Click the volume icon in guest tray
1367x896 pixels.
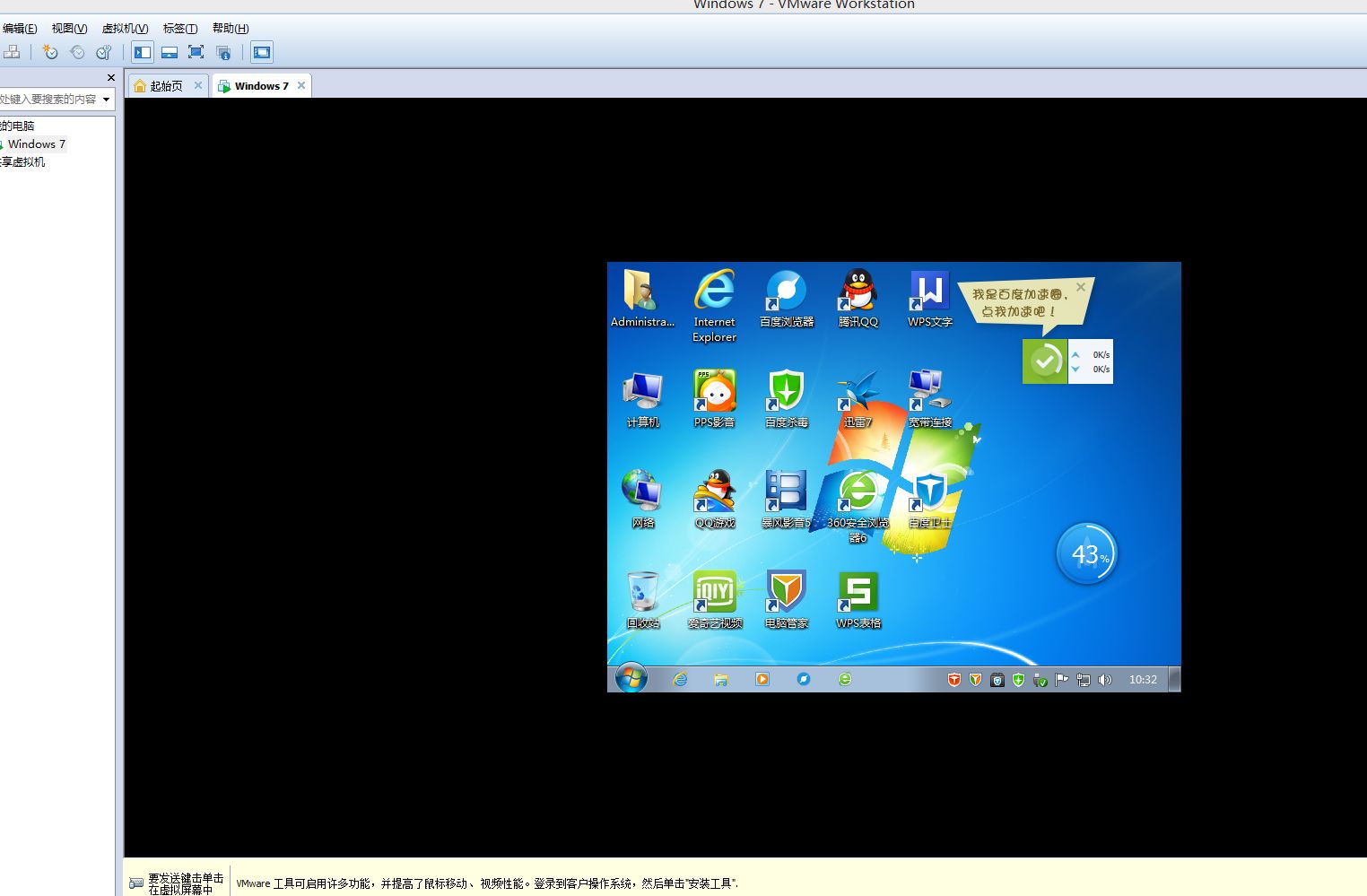[x=1105, y=680]
